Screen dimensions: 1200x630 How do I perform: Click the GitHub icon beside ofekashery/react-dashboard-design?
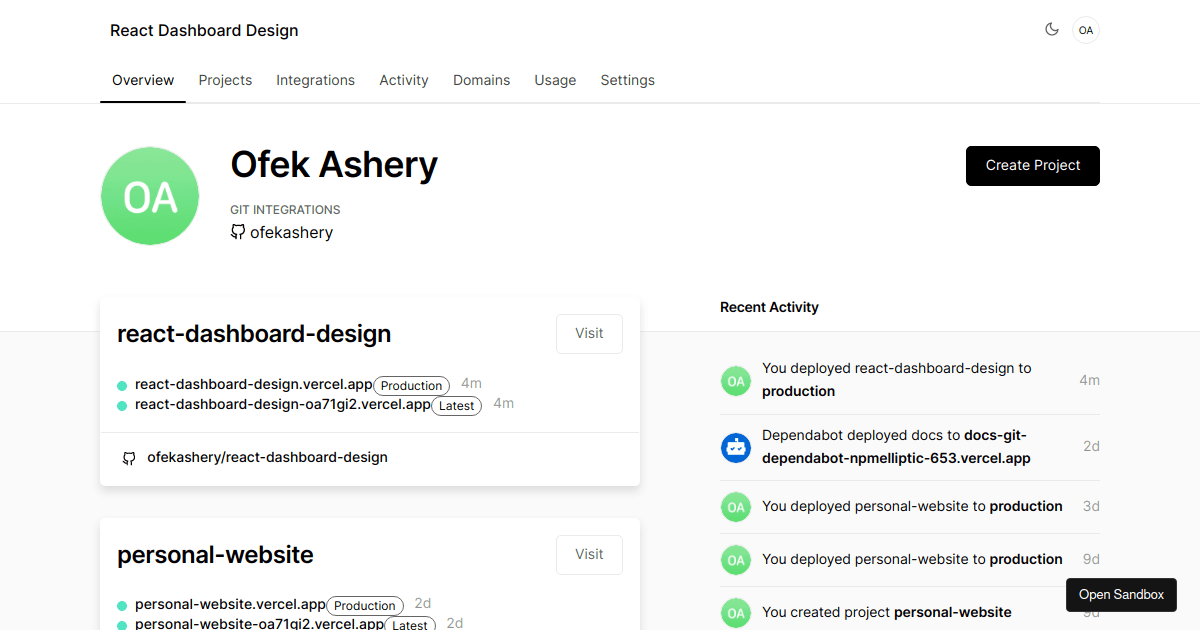tap(129, 458)
